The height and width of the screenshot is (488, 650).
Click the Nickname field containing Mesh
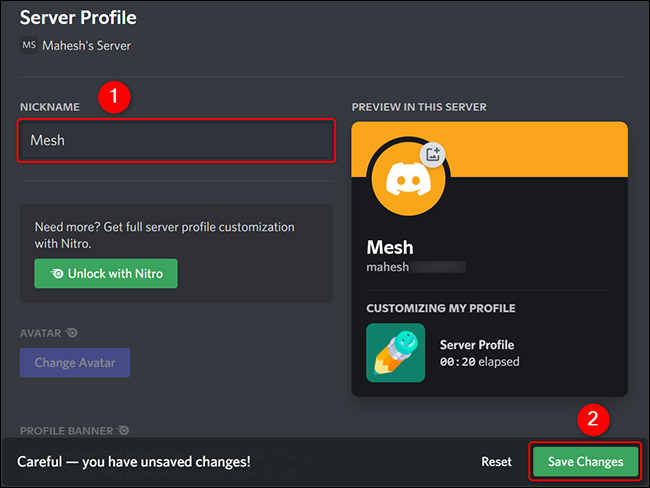(x=176, y=141)
